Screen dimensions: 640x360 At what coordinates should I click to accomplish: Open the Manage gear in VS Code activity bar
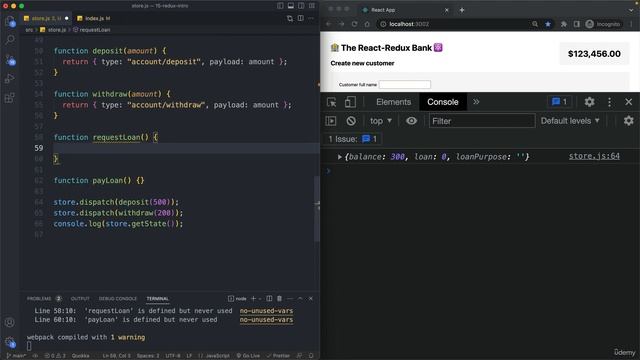10,342
